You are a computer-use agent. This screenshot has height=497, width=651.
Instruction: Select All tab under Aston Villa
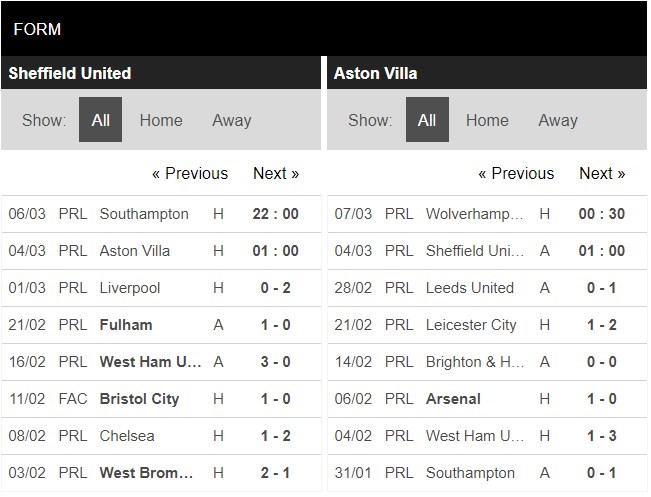click(x=427, y=120)
